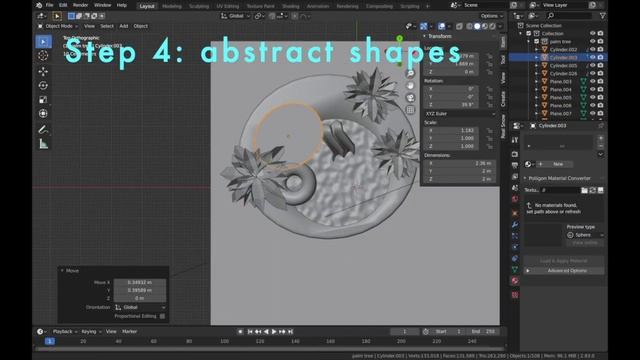Select the Rotate tool
This screenshot has width=640, height=360.
point(43,86)
